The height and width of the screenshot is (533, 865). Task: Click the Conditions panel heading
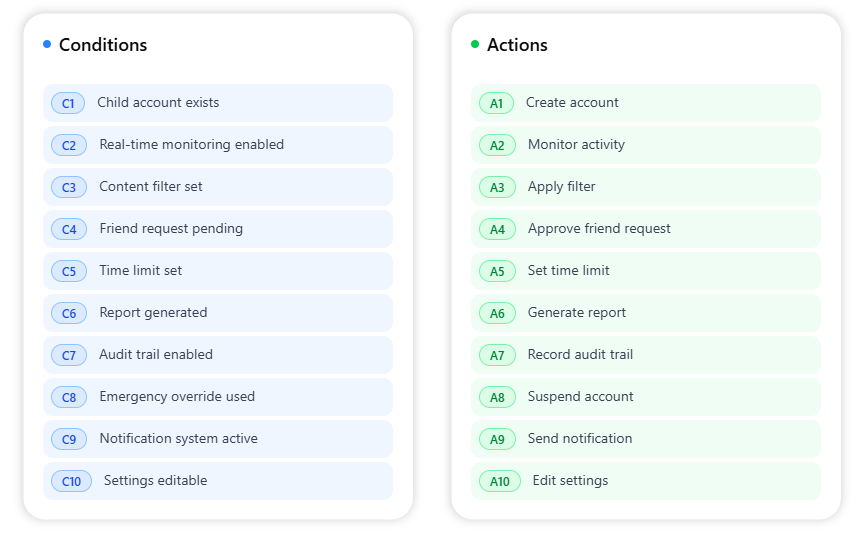(103, 45)
